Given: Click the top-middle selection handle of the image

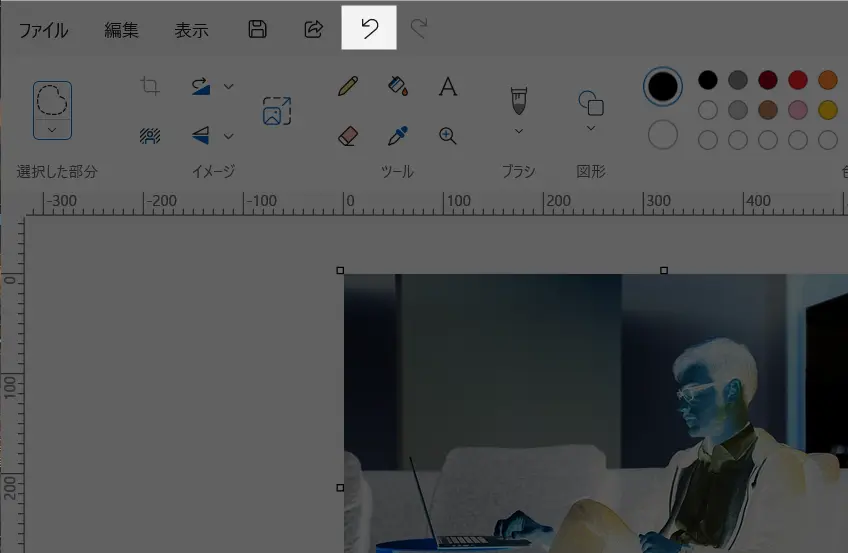Looking at the screenshot, I should pyautogui.click(x=664, y=270).
